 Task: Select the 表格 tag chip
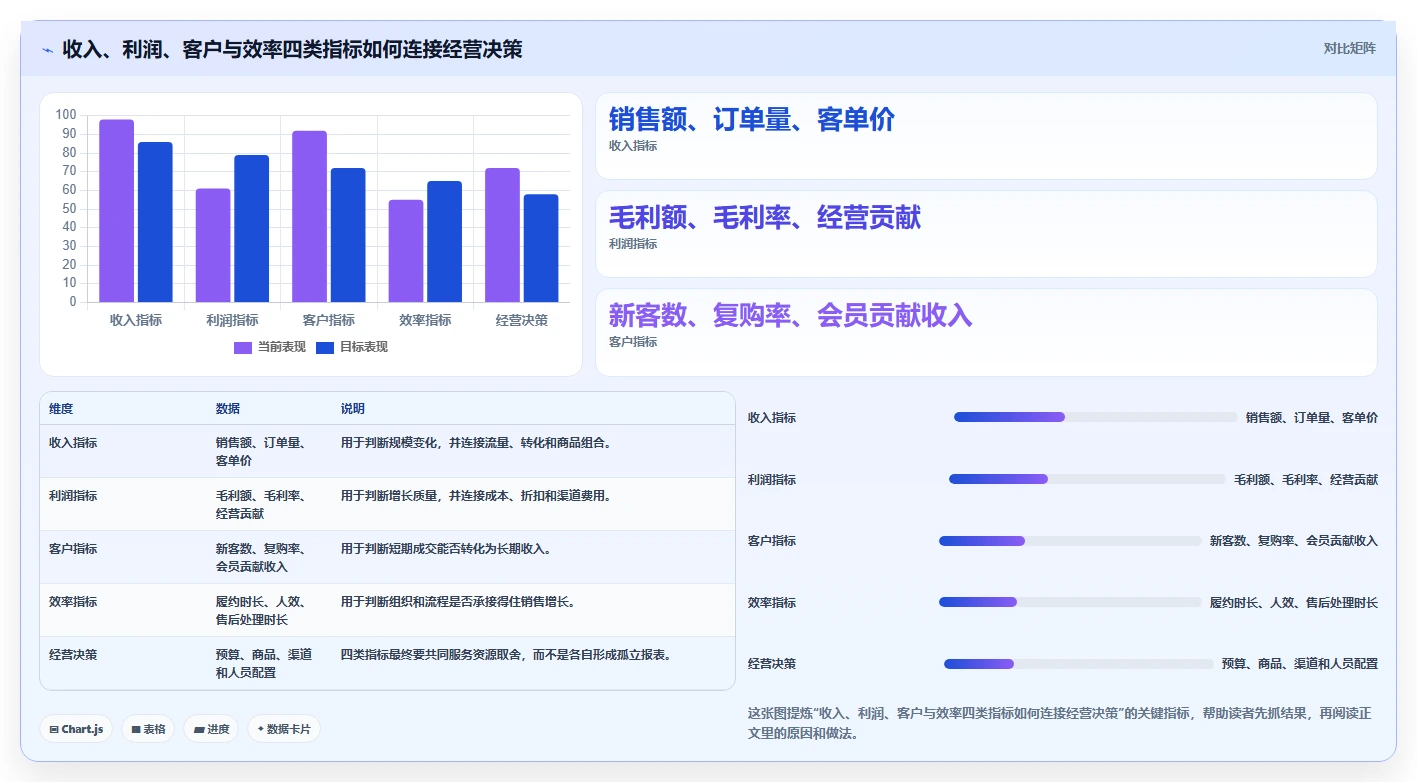pyautogui.click(x=148, y=729)
